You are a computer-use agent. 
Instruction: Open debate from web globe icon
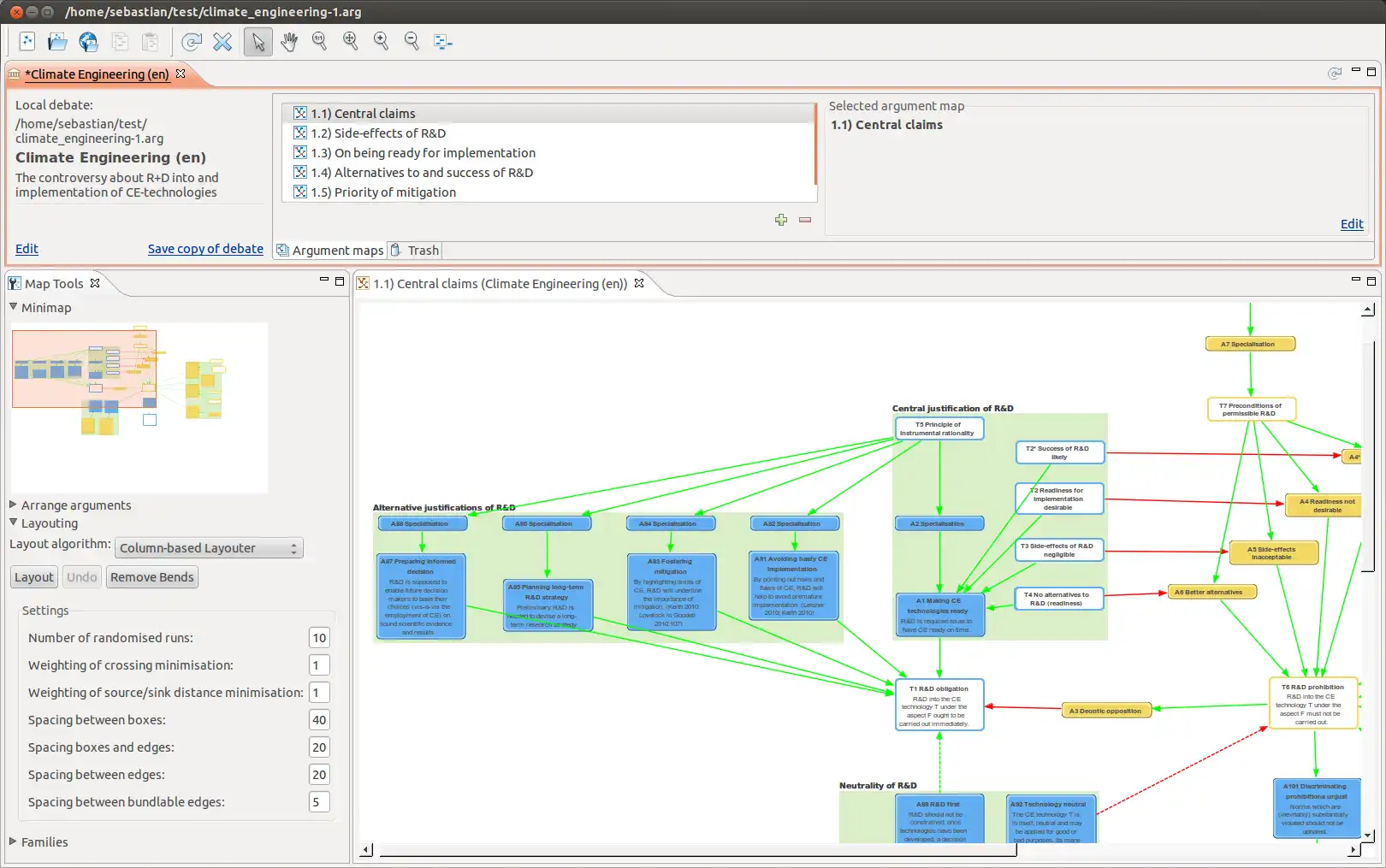click(x=88, y=41)
